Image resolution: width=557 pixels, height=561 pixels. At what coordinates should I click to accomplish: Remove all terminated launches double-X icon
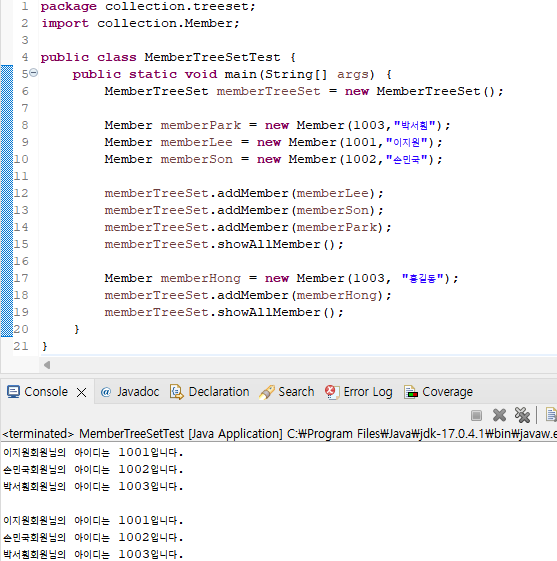coord(522,415)
